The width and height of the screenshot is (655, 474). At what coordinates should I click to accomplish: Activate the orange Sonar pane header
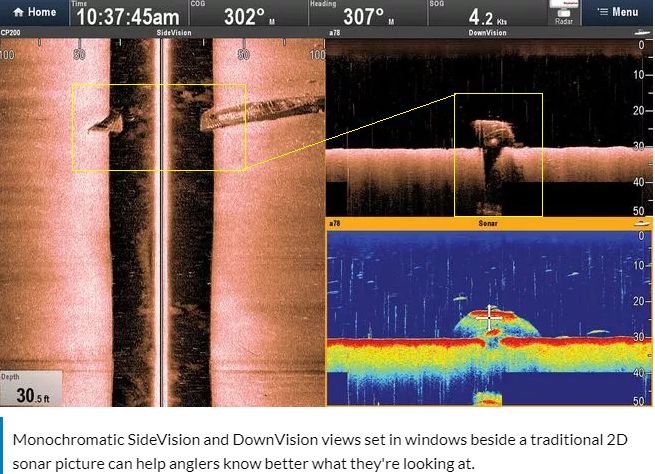(x=489, y=223)
